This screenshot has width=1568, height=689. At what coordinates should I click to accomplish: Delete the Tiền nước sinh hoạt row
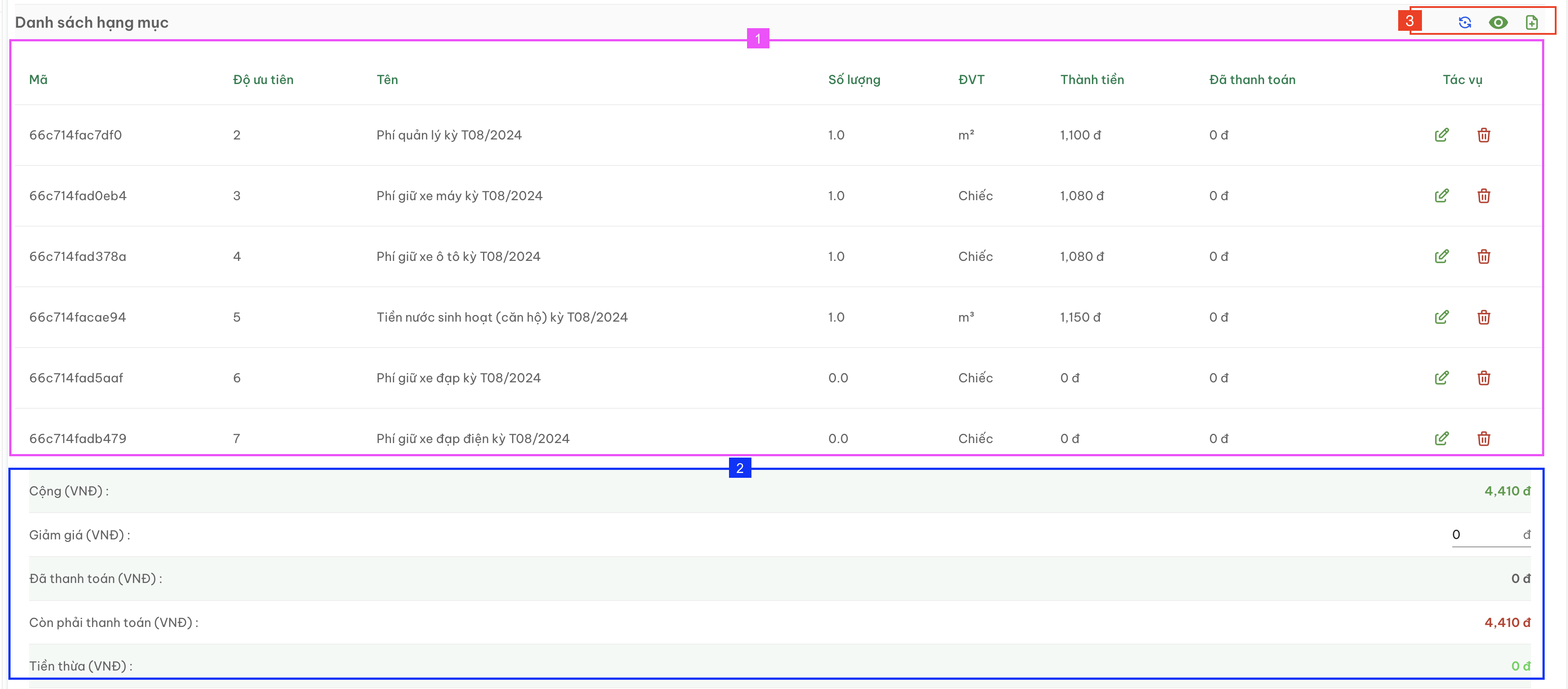1484,317
